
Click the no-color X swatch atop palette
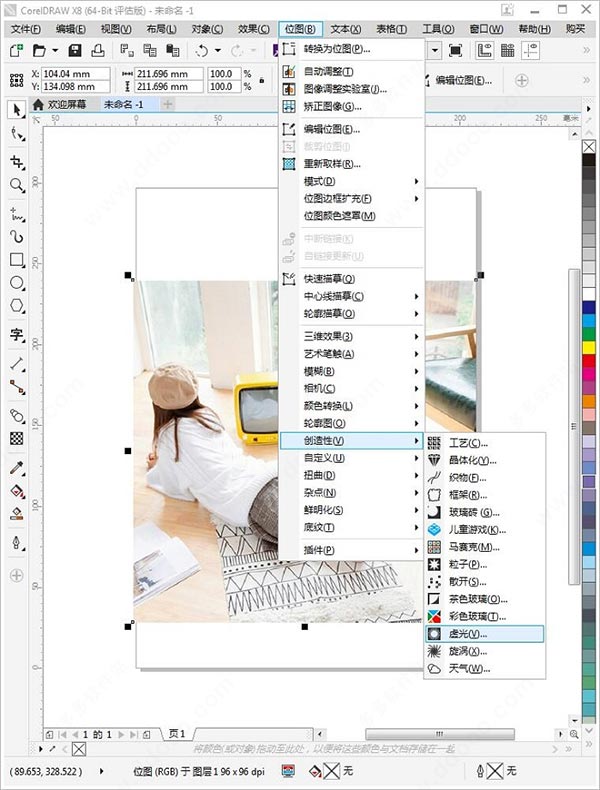click(x=588, y=147)
